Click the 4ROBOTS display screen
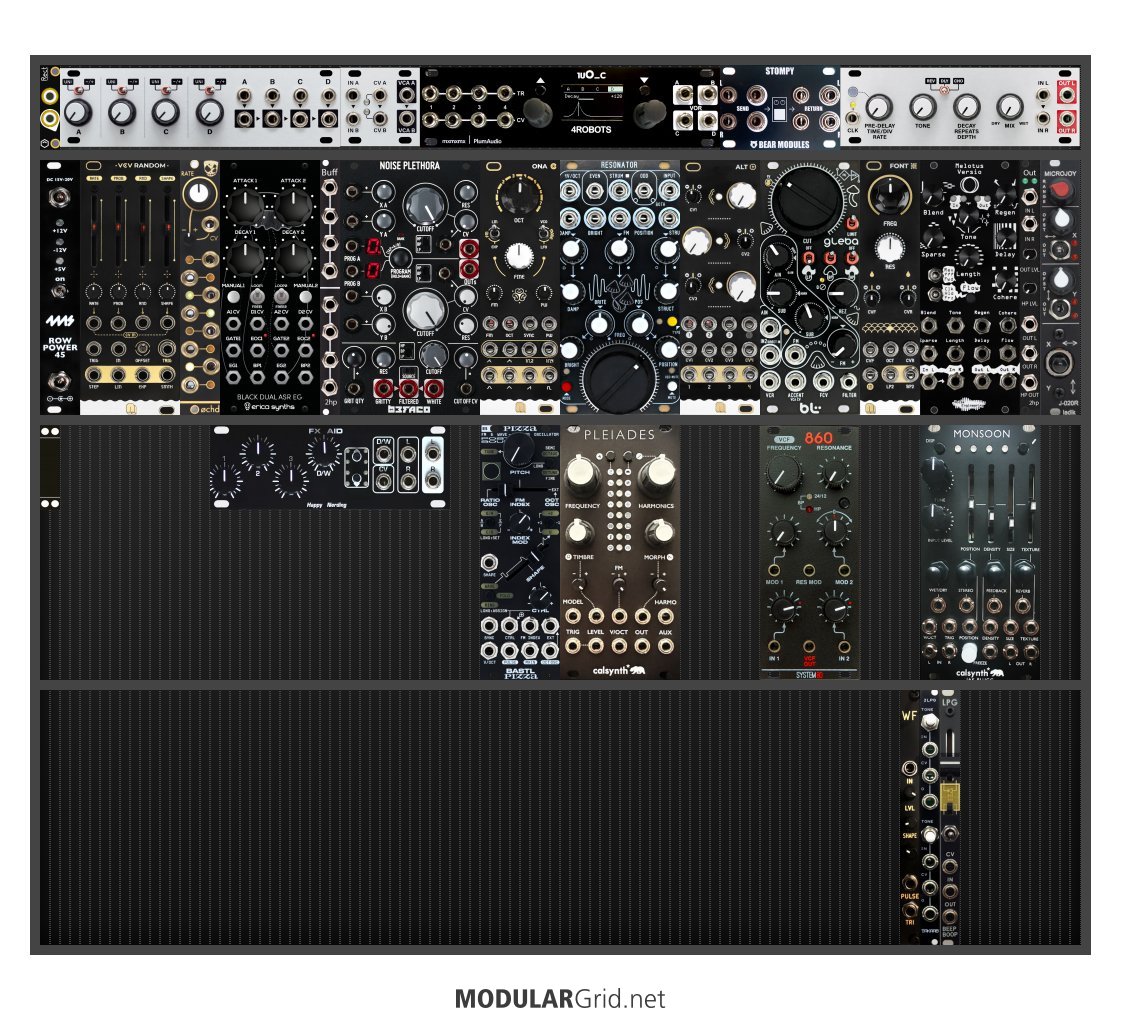The image size is (1121, 1020). click(591, 104)
